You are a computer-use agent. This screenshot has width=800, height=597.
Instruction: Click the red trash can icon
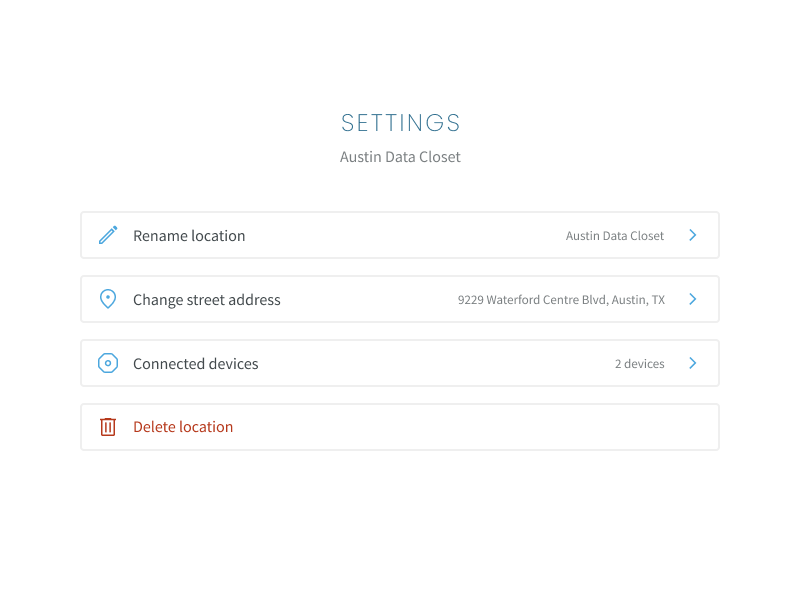[108, 427]
